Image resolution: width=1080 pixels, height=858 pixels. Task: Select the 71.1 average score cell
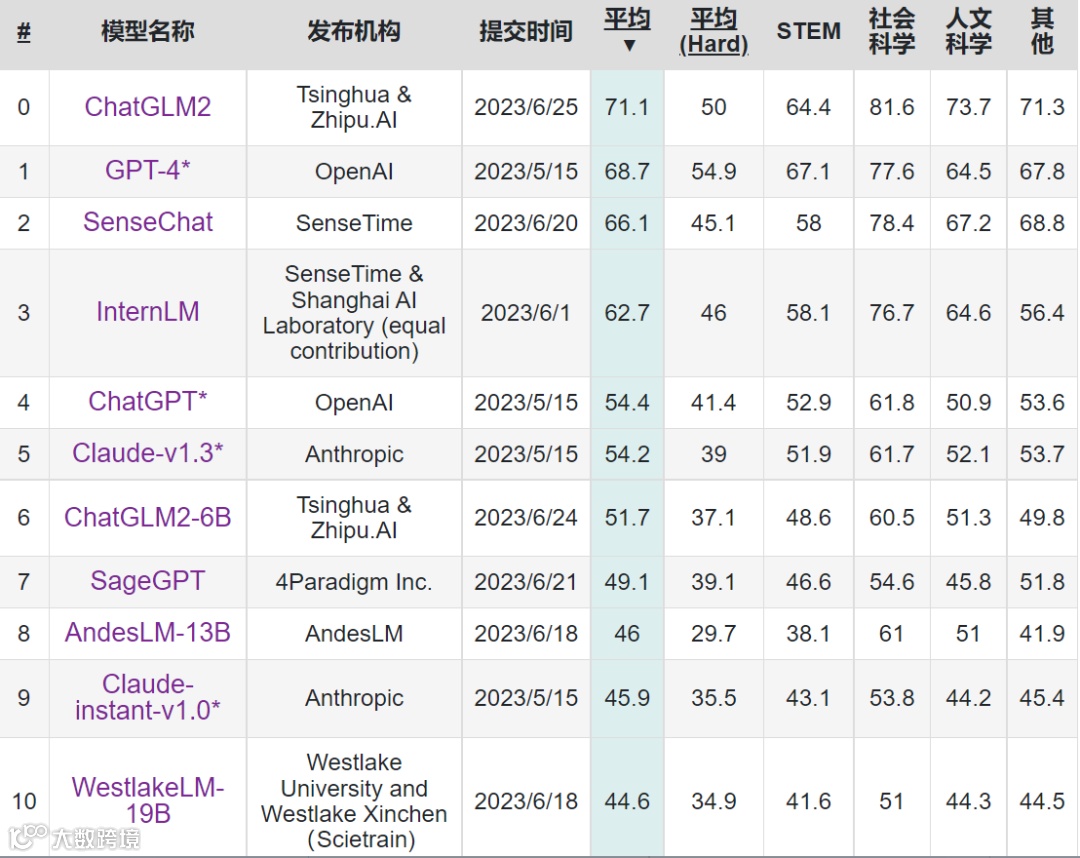click(x=627, y=107)
